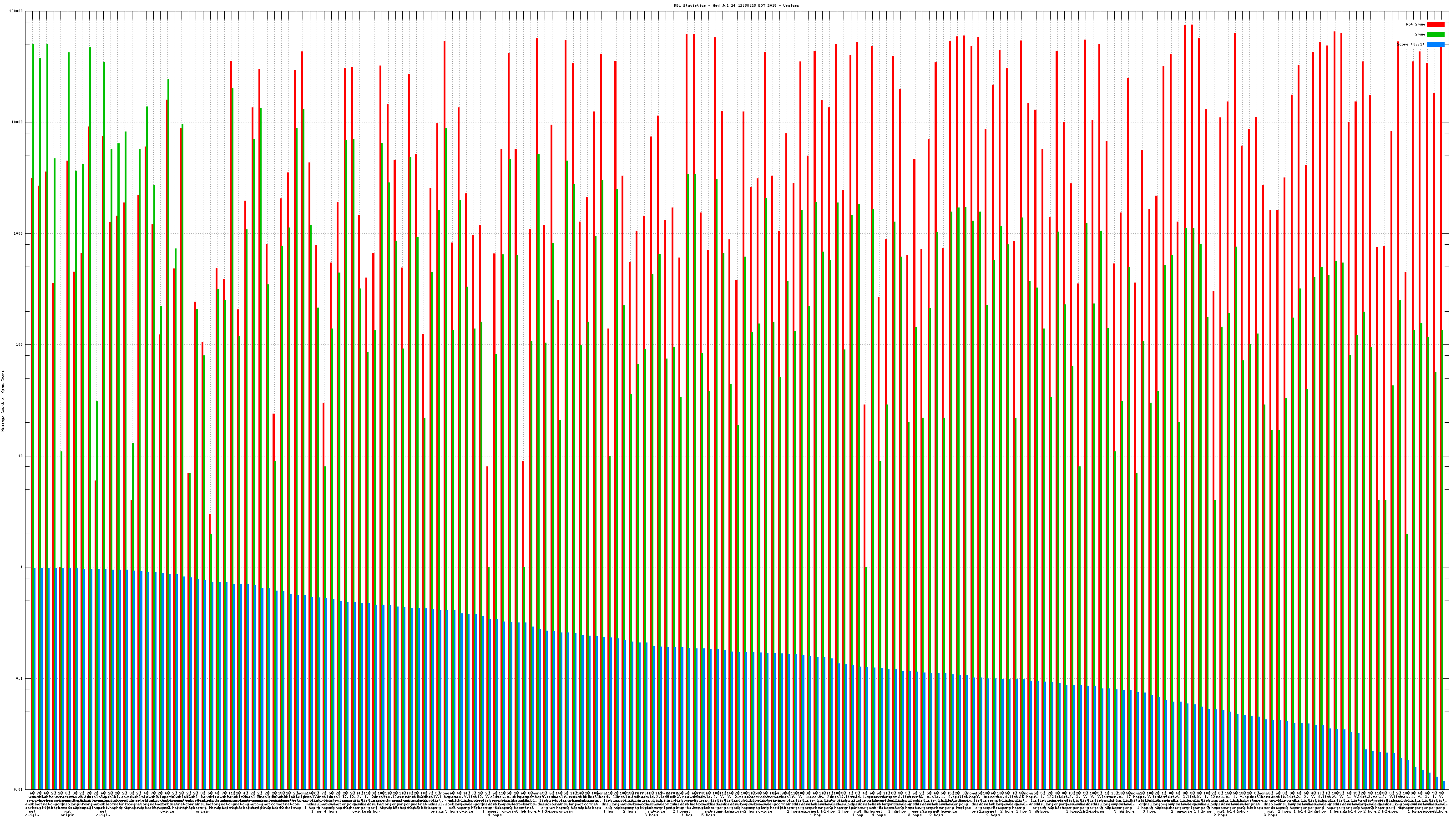This screenshot has width=1456, height=819.
Task: Click the 0.01 y-axis tick label
Action: point(19,789)
